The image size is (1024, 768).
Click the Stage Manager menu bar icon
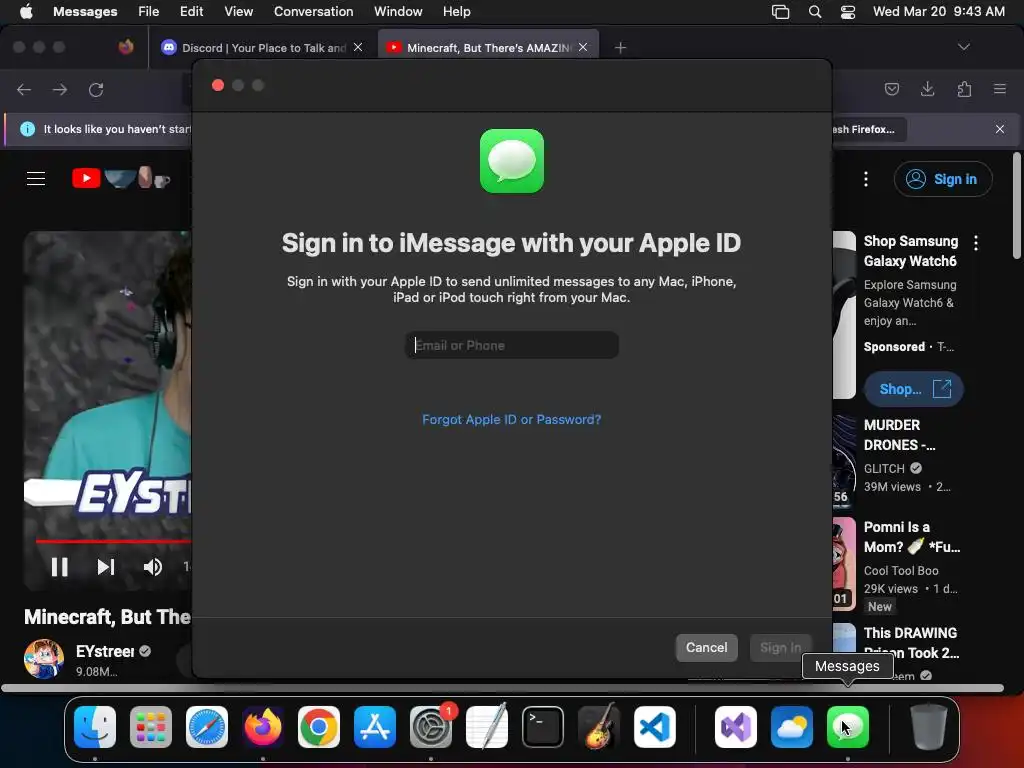780,12
